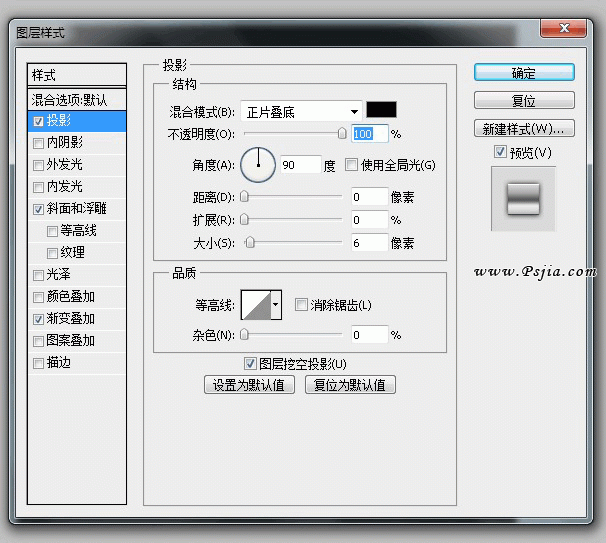Open the contour (等高线) curve thumbnail
This screenshot has height=543, width=606.
click(x=255, y=305)
